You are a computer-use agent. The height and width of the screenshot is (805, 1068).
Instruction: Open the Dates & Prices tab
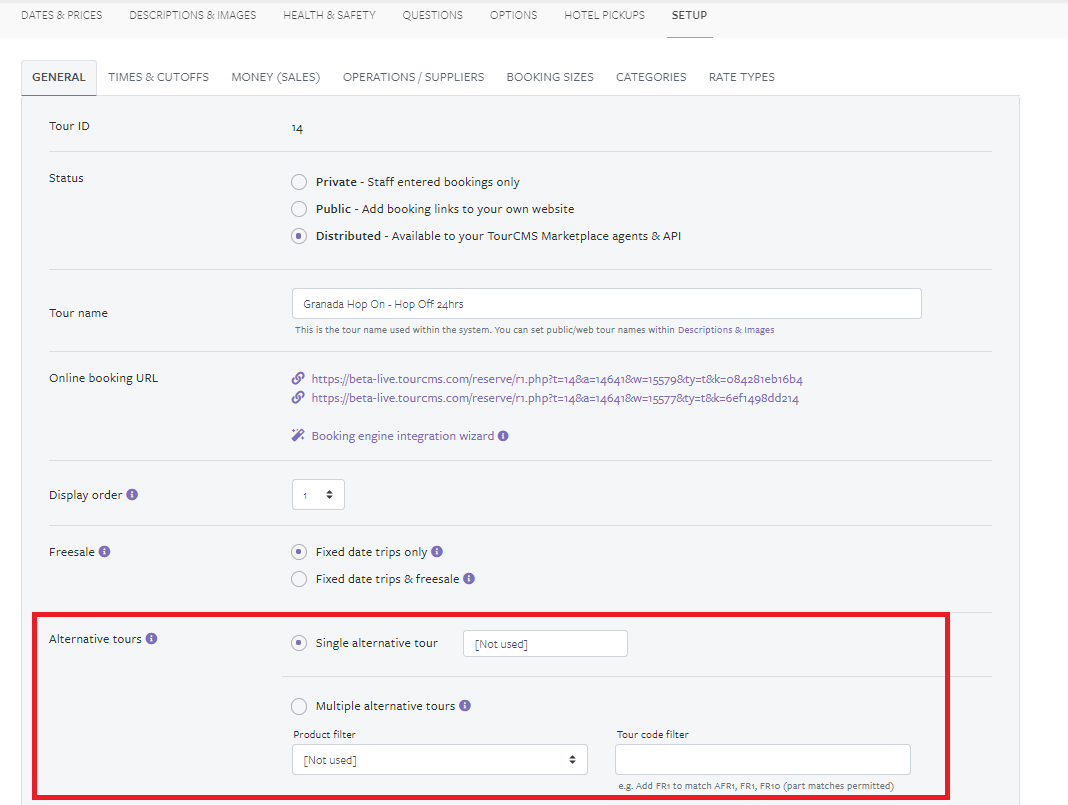pos(62,15)
